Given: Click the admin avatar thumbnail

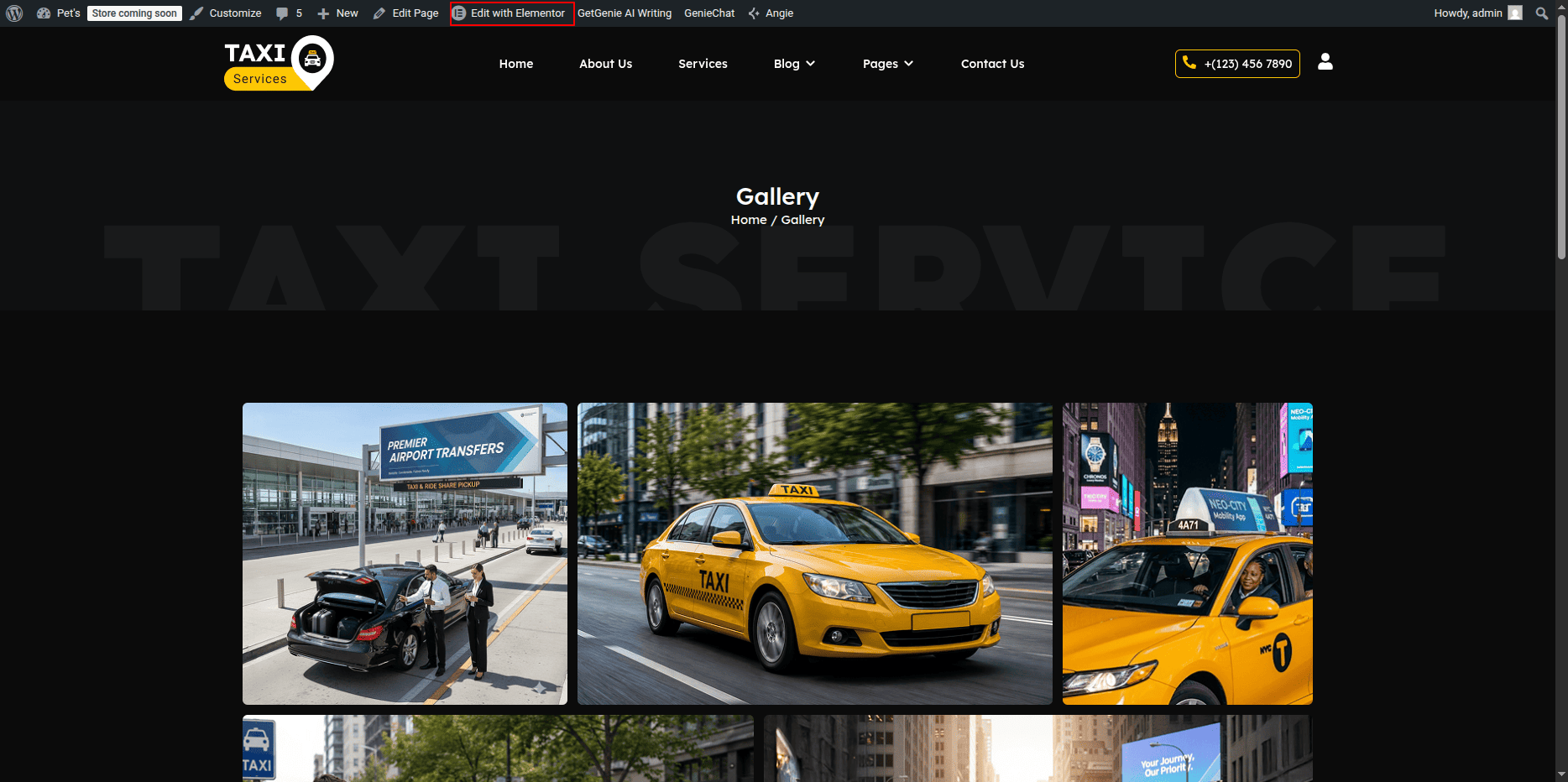Looking at the screenshot, I should click(1515, 13).
